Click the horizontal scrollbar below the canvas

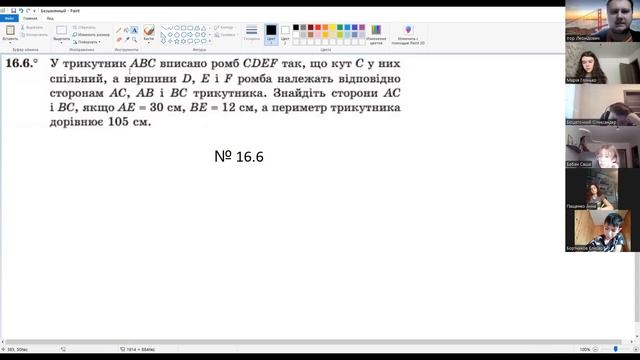pos(313,342)
